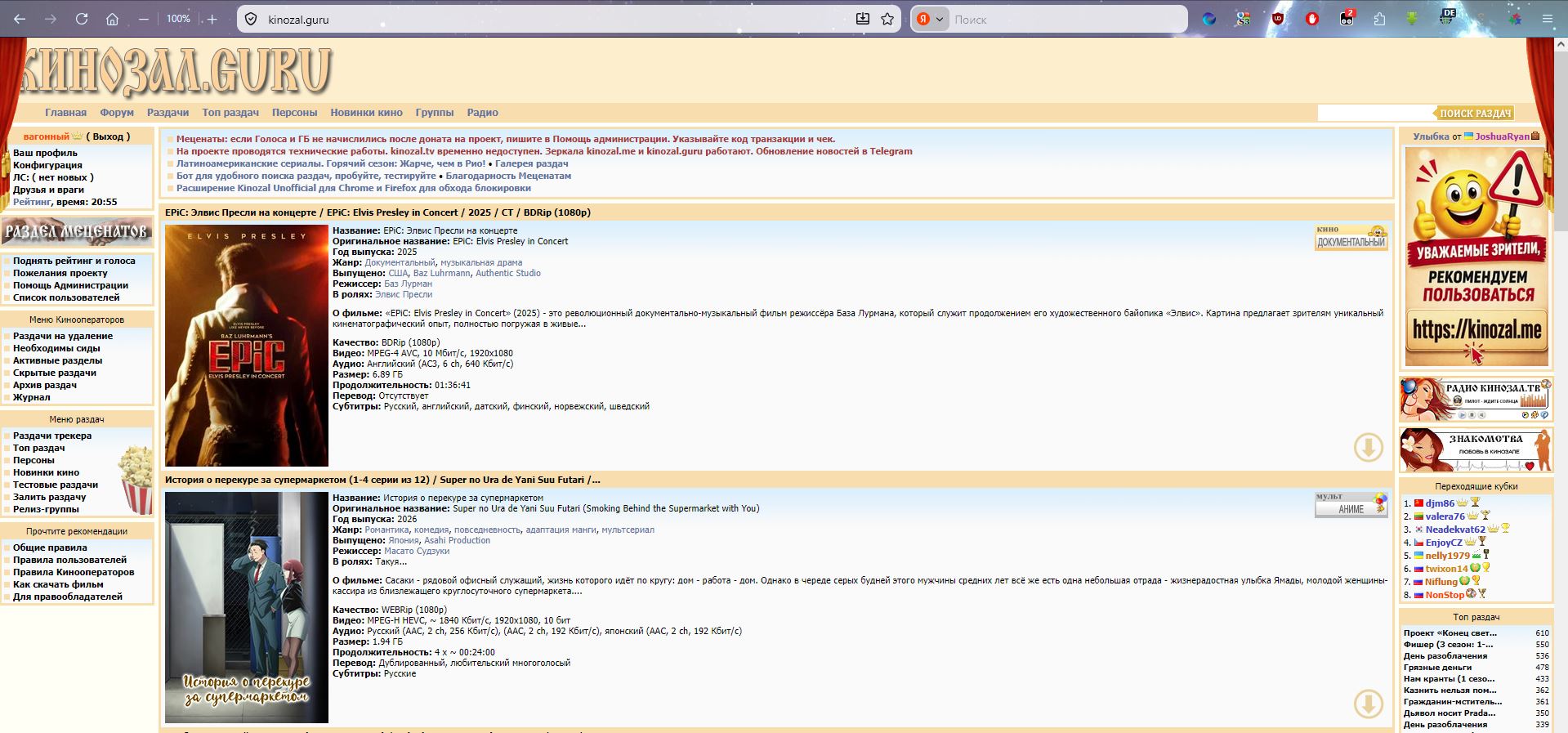
Task: Click the Документальный genre link
Action: pos(400,262)
